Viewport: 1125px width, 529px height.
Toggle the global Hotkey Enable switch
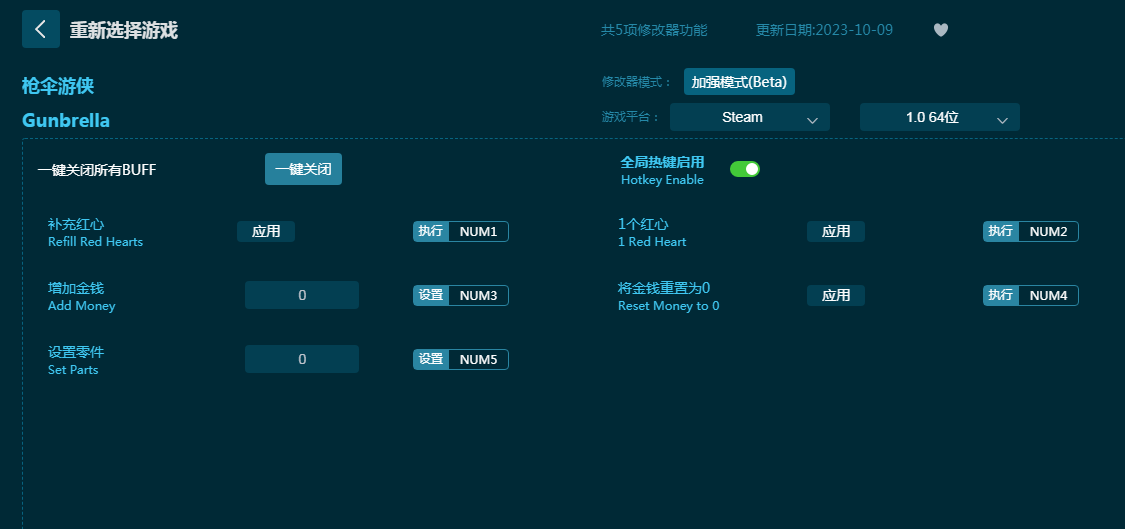pyautogui.click(x=745, y=169)
